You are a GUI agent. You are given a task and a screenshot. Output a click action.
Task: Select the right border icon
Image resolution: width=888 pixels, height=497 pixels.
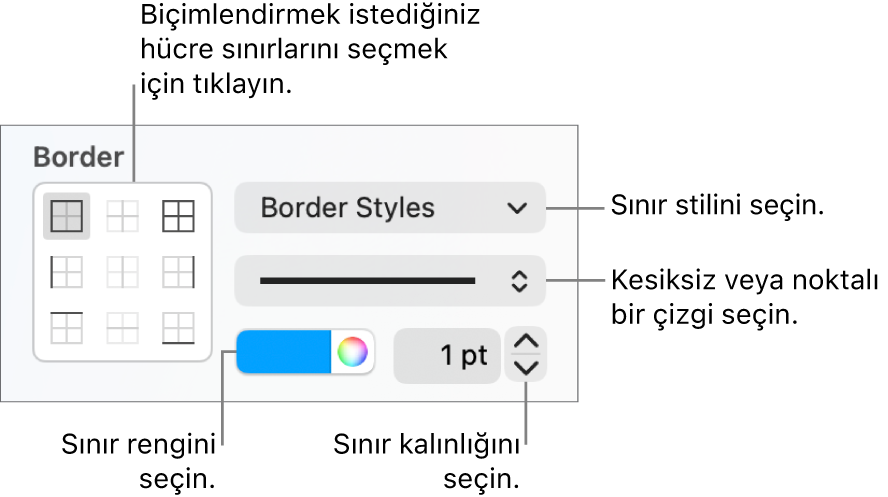coord(178,272)
